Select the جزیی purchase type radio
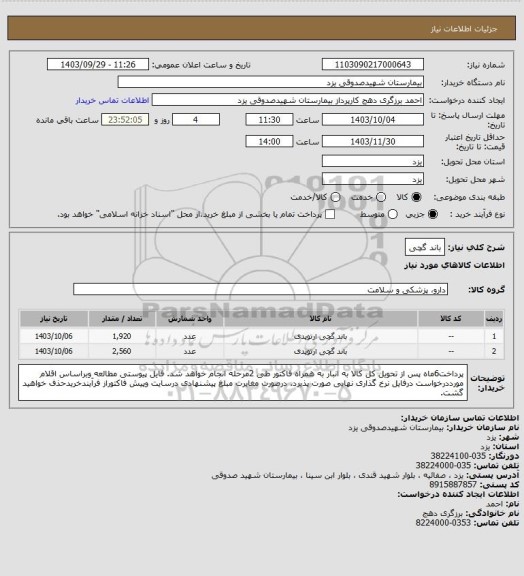The width and height of the screenshot is (524, 576). [433, 214]
